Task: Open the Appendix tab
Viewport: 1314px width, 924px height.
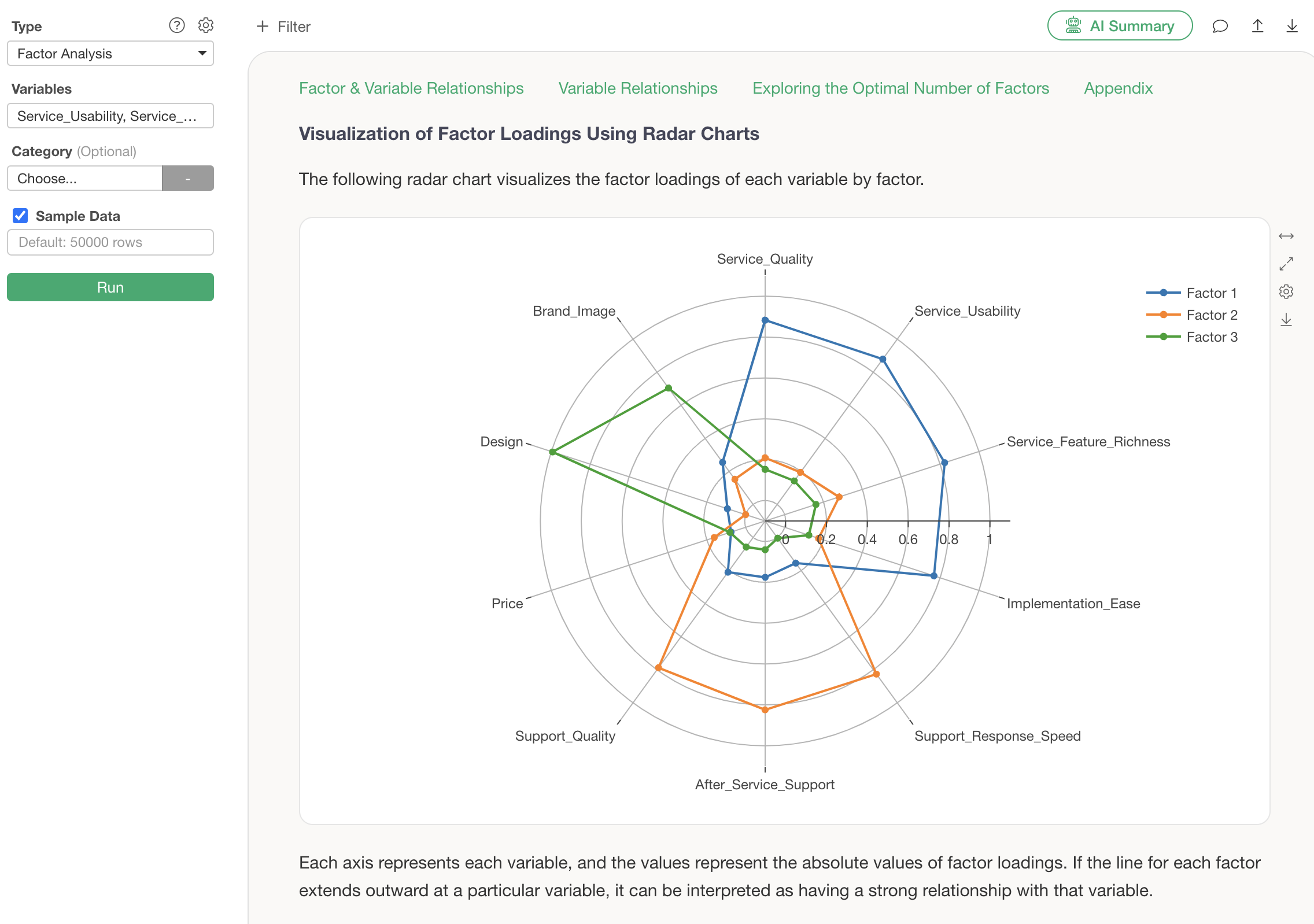Action: (x=1117, y=88)
